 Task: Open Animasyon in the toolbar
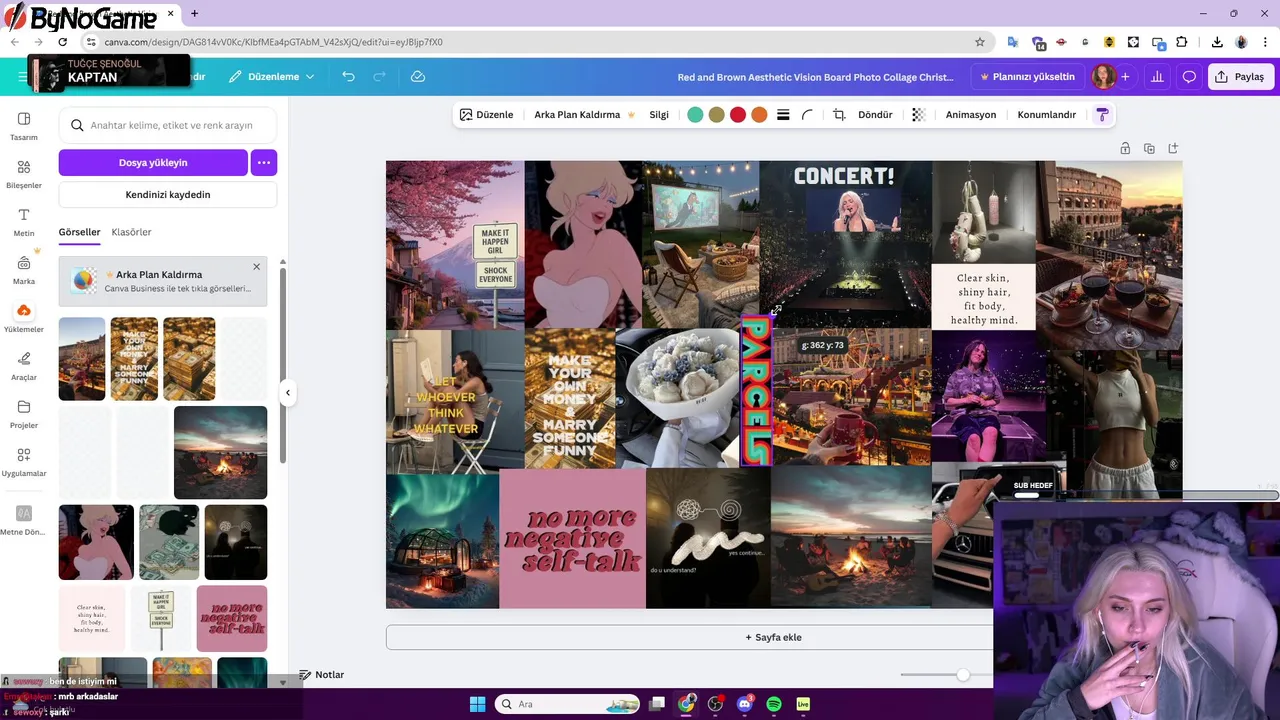coord(971,115)
